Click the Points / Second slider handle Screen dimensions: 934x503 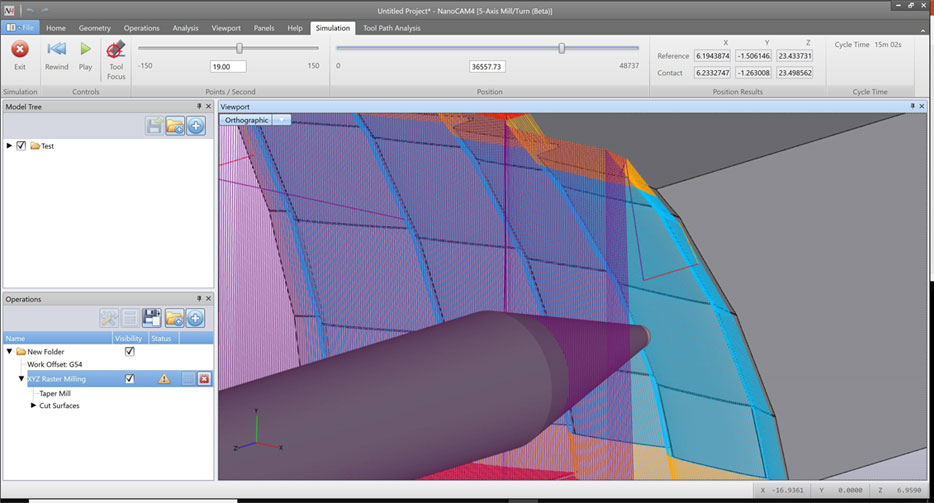pyautogui.click(x=239, y=48)
